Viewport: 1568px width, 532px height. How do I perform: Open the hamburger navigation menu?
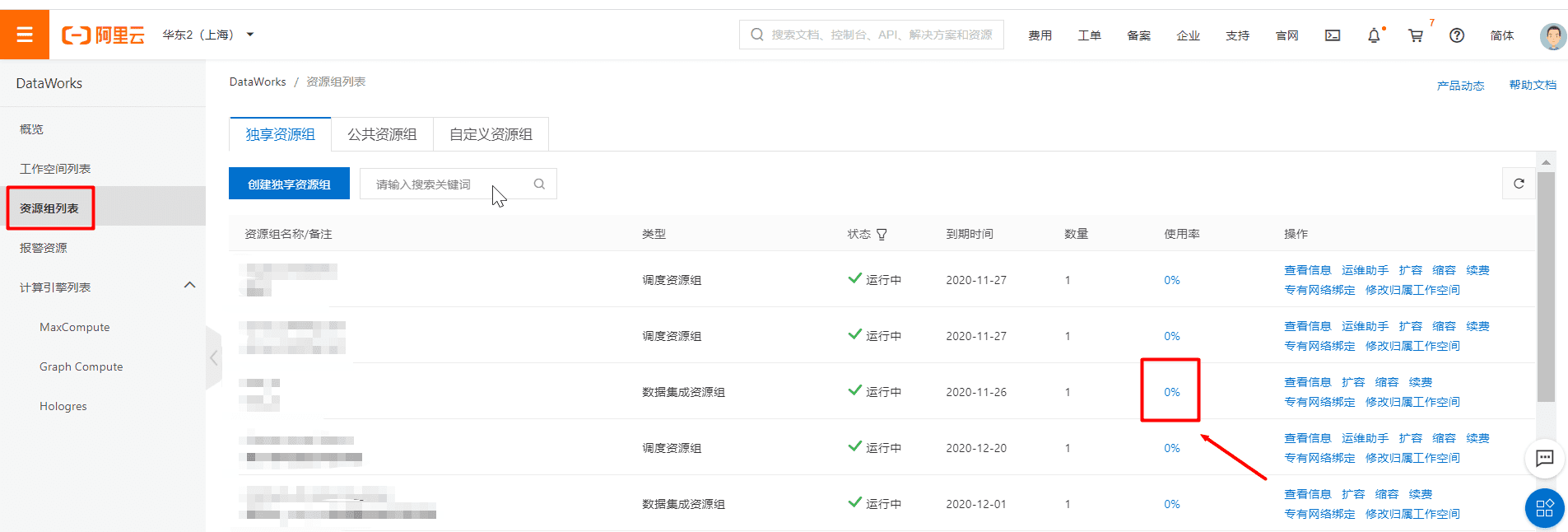(x=25, y=35)
